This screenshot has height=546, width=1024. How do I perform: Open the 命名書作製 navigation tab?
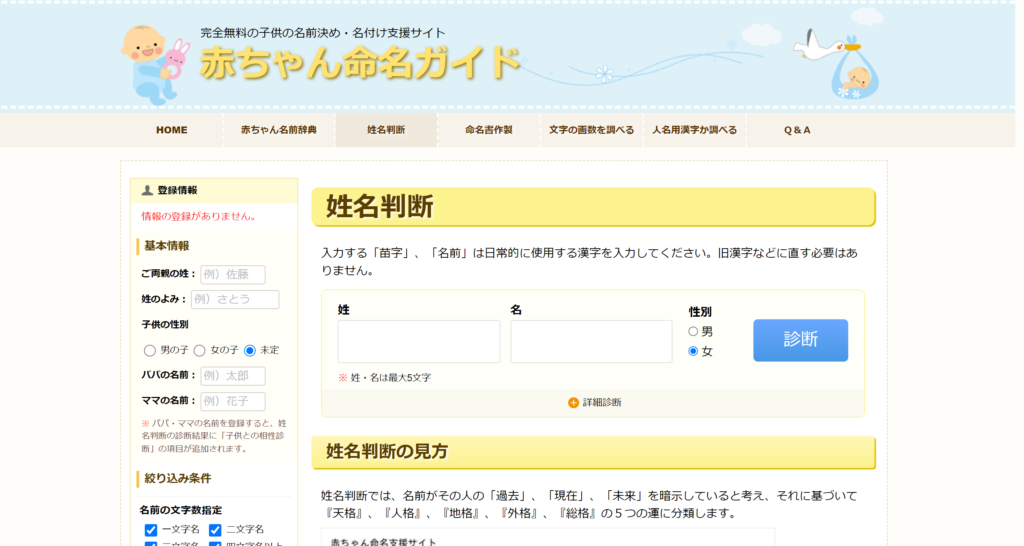point(488,130)
